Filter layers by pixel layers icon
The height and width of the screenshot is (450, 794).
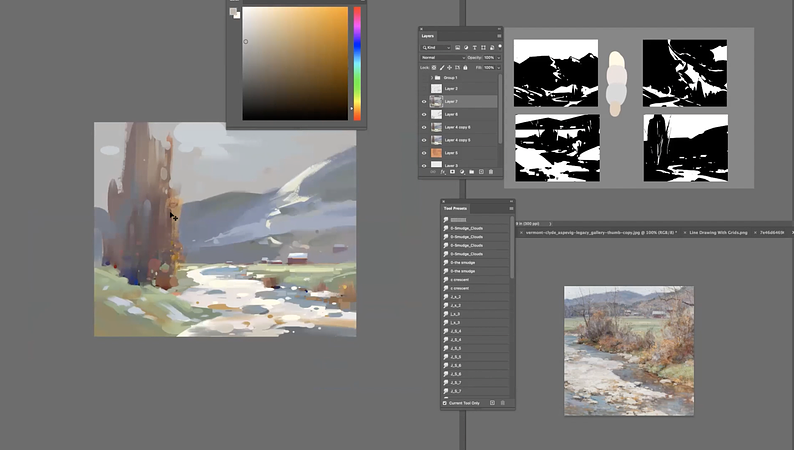[x=457, y=48]
